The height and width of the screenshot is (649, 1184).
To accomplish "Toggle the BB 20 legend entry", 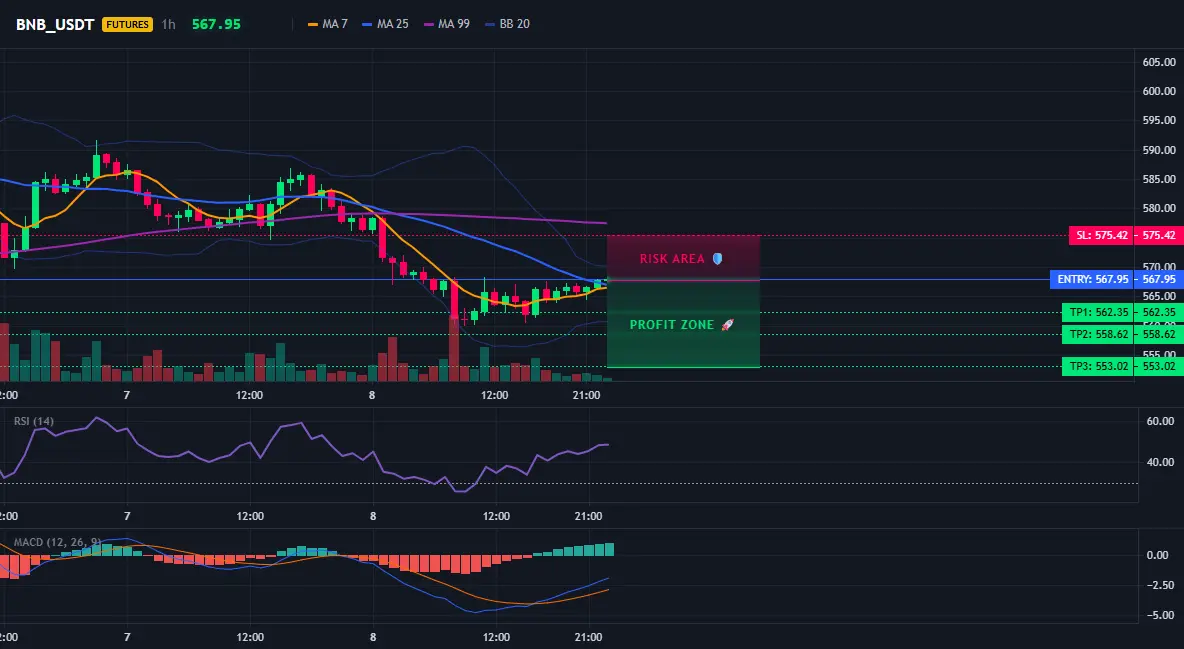I will (x=507, y=24).
